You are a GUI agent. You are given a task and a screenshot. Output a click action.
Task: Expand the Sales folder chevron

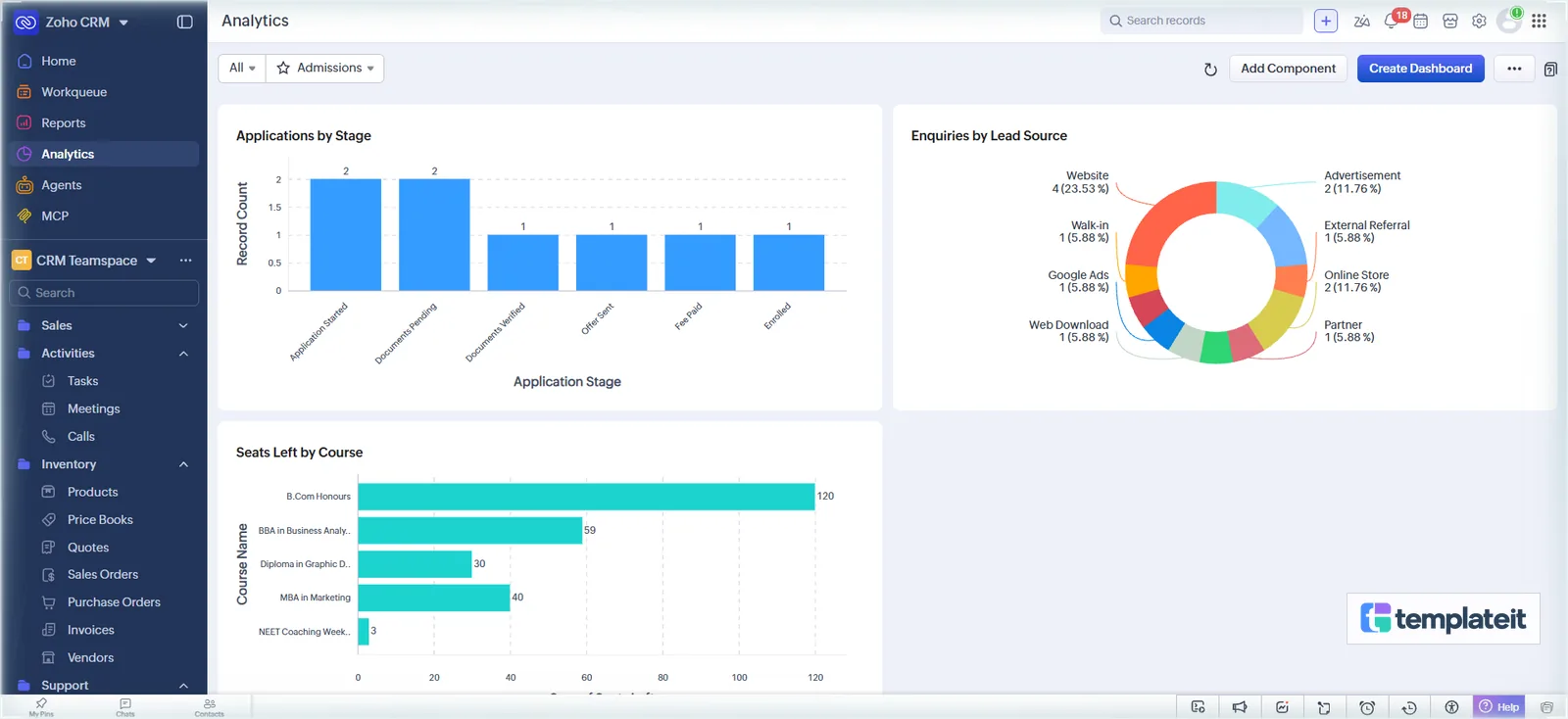183,325
